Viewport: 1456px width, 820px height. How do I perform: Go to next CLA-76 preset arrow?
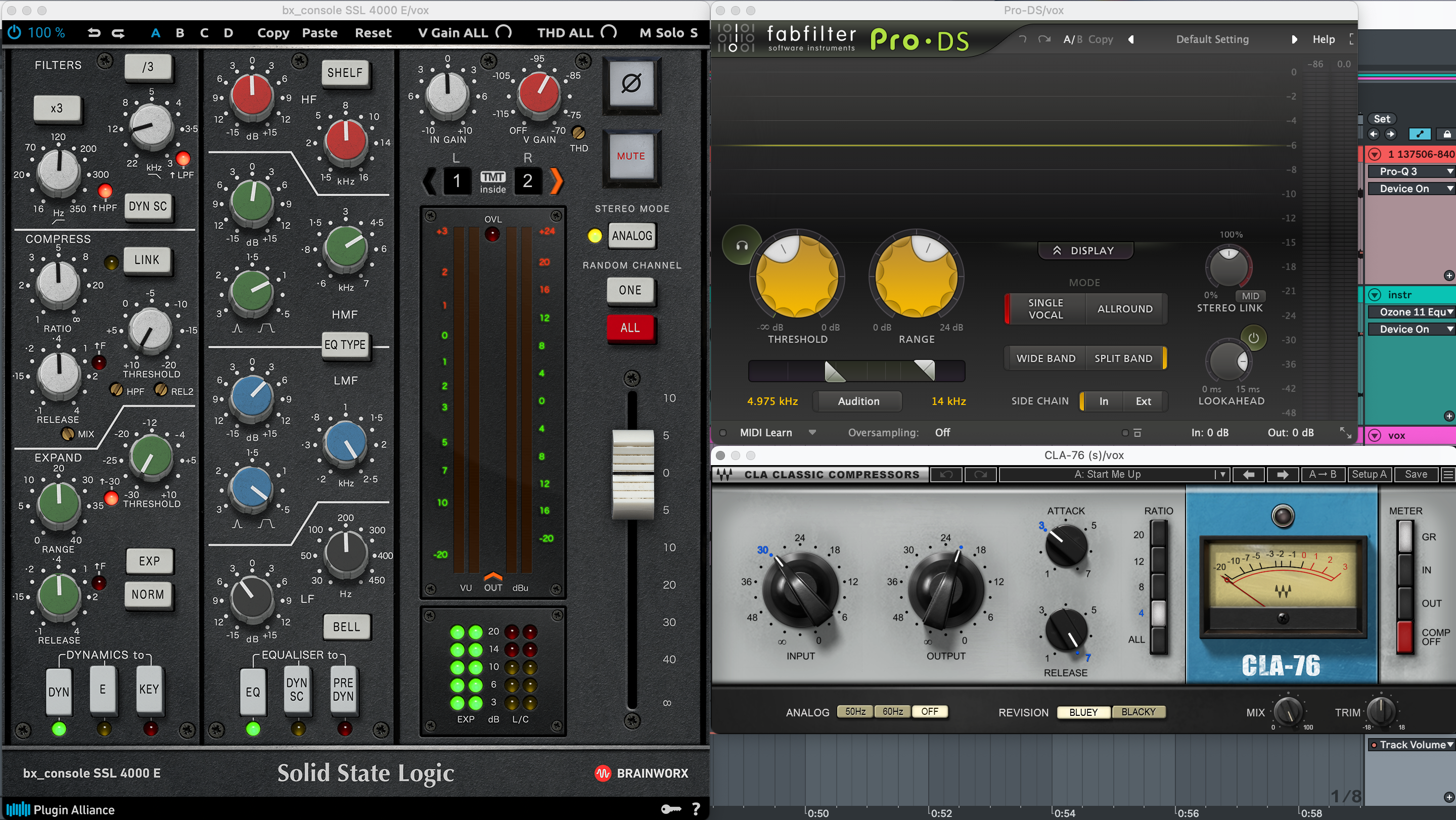click(1283, 475)
